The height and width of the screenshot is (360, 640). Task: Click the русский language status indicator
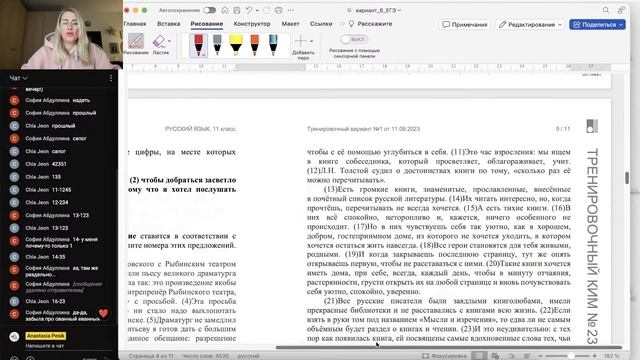point(248,356)
